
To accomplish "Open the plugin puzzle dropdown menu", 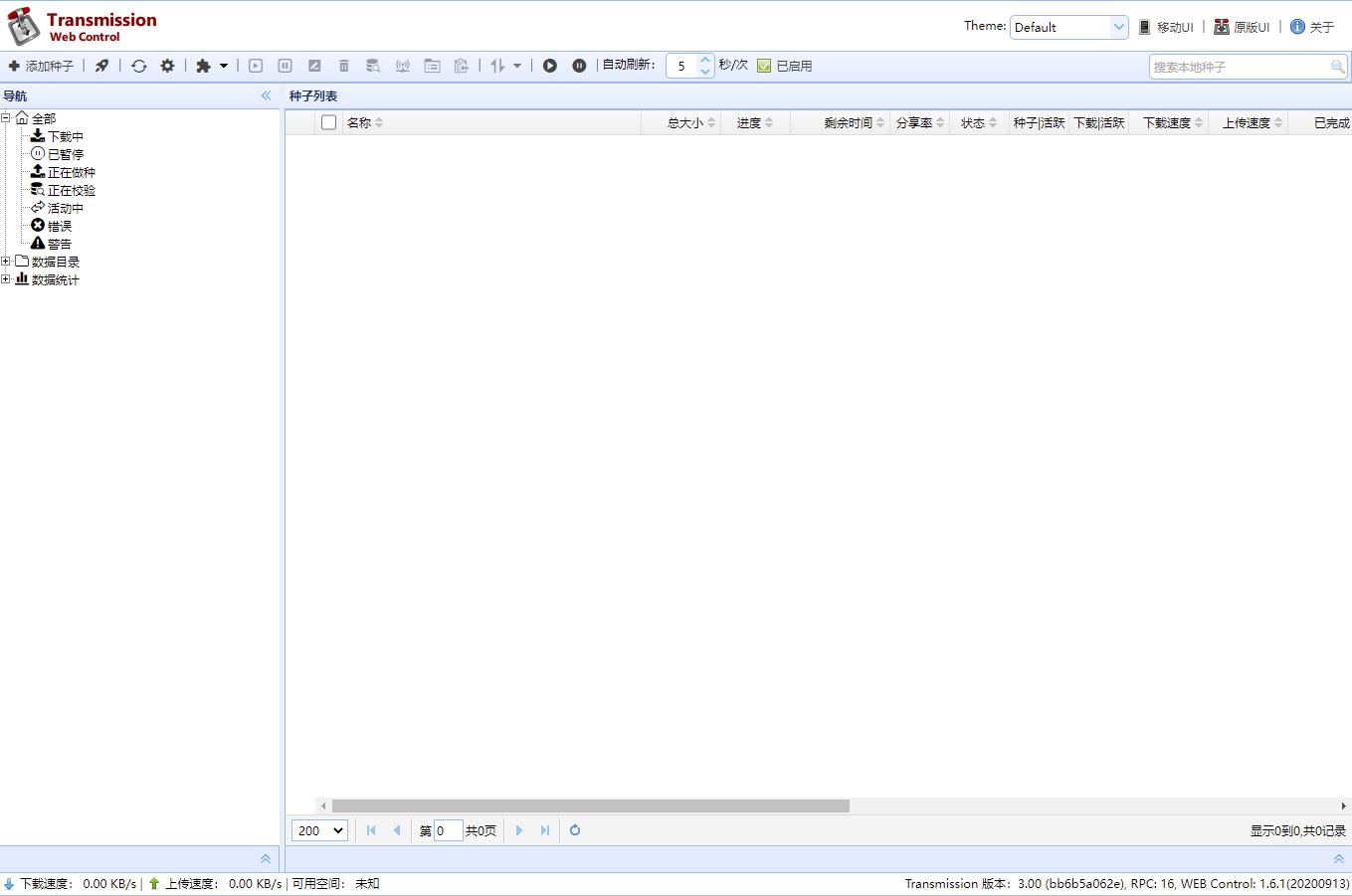I will point(211,66).
